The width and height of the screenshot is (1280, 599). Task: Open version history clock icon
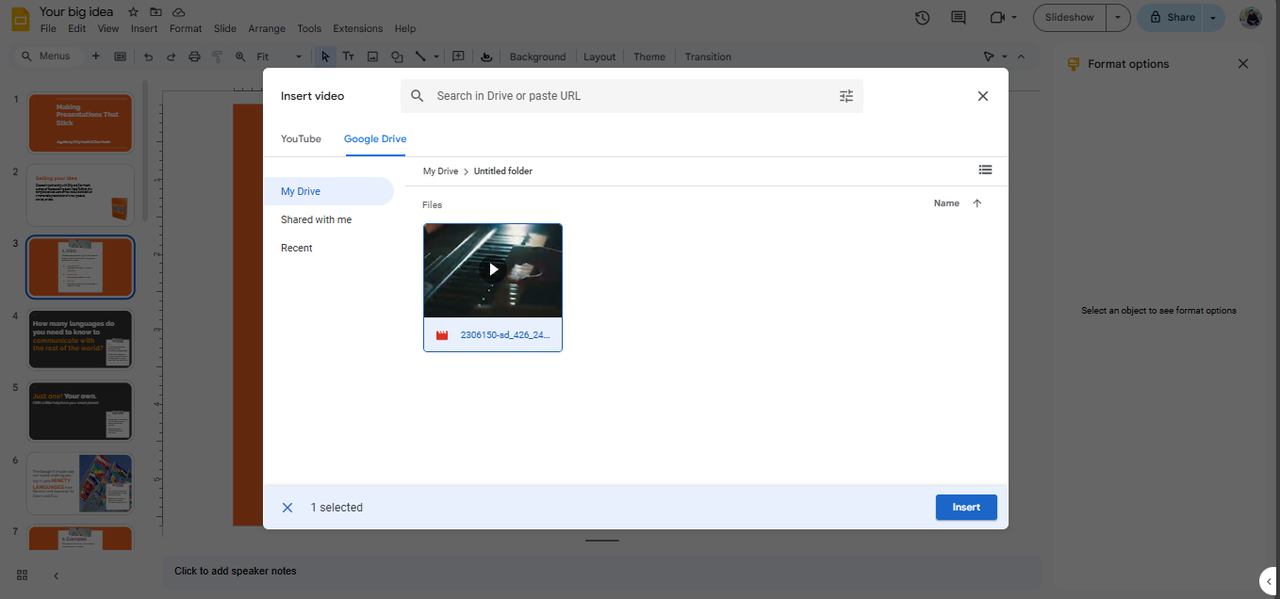(922, 17)
